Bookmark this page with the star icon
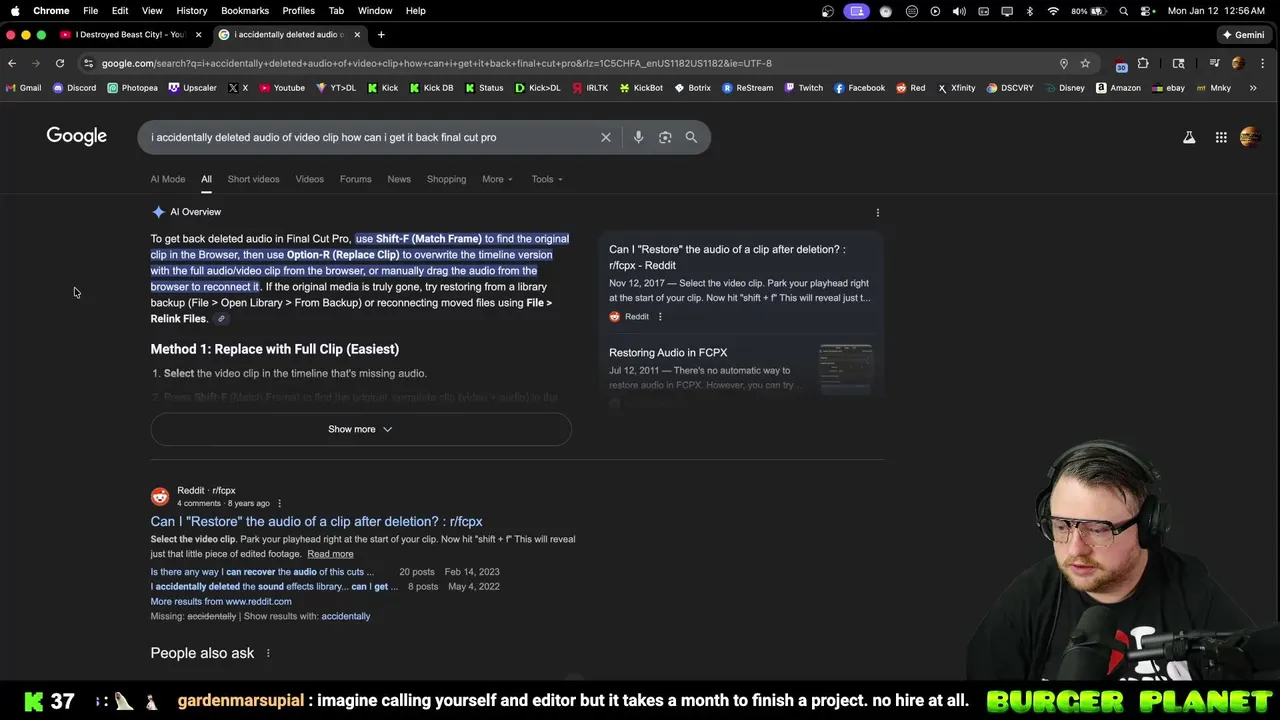Image resolution: width=1280 pixels, height=720 pixels. [x=1085, y=63]
